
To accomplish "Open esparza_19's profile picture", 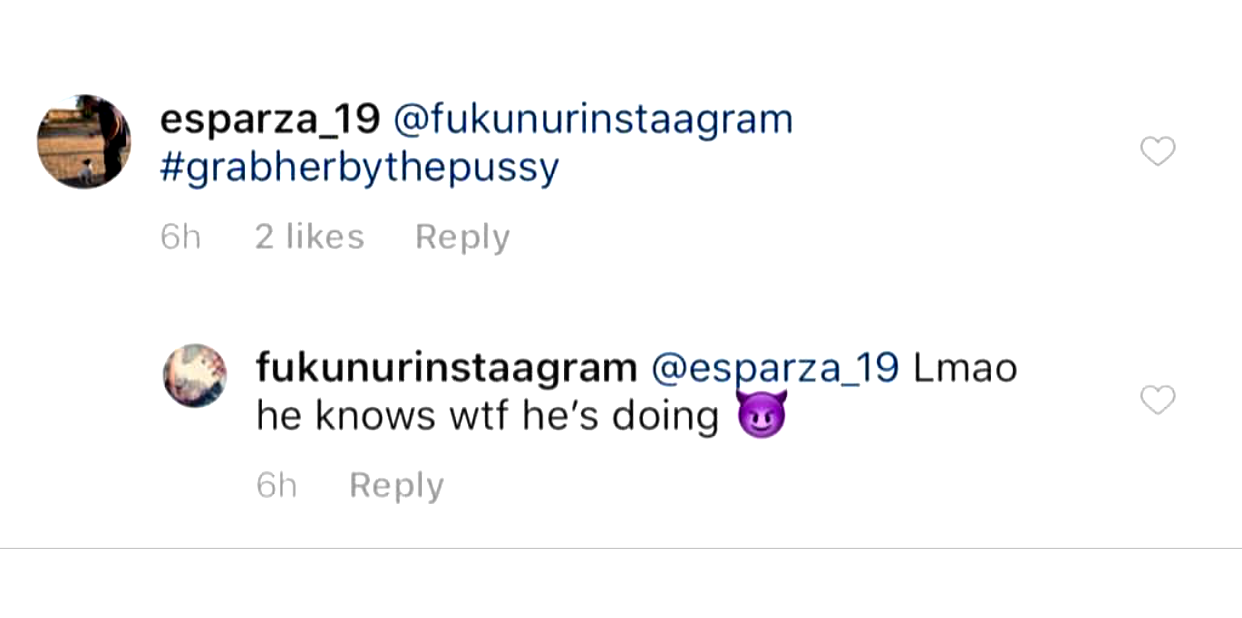I will pyautogui.click(x=84, y=141).
